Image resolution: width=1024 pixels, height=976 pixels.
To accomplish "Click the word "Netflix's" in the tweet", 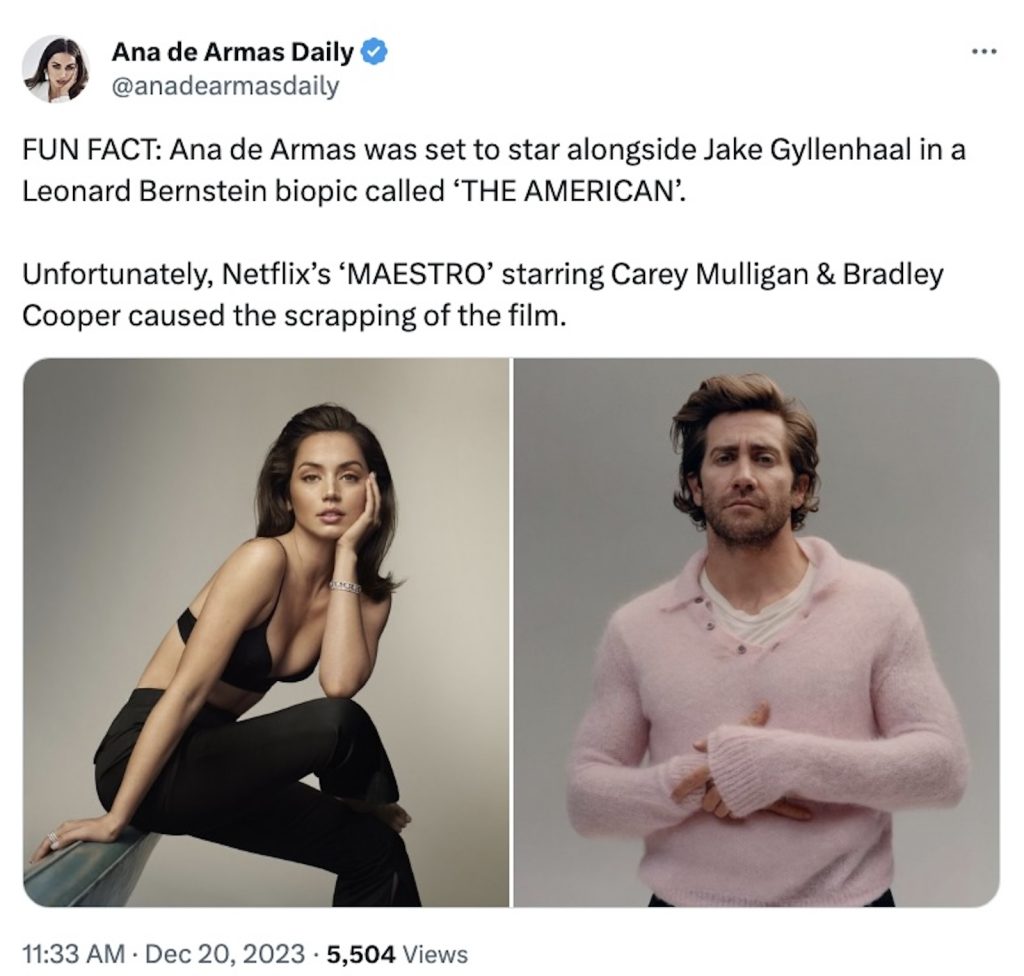I will click(276, 274).
